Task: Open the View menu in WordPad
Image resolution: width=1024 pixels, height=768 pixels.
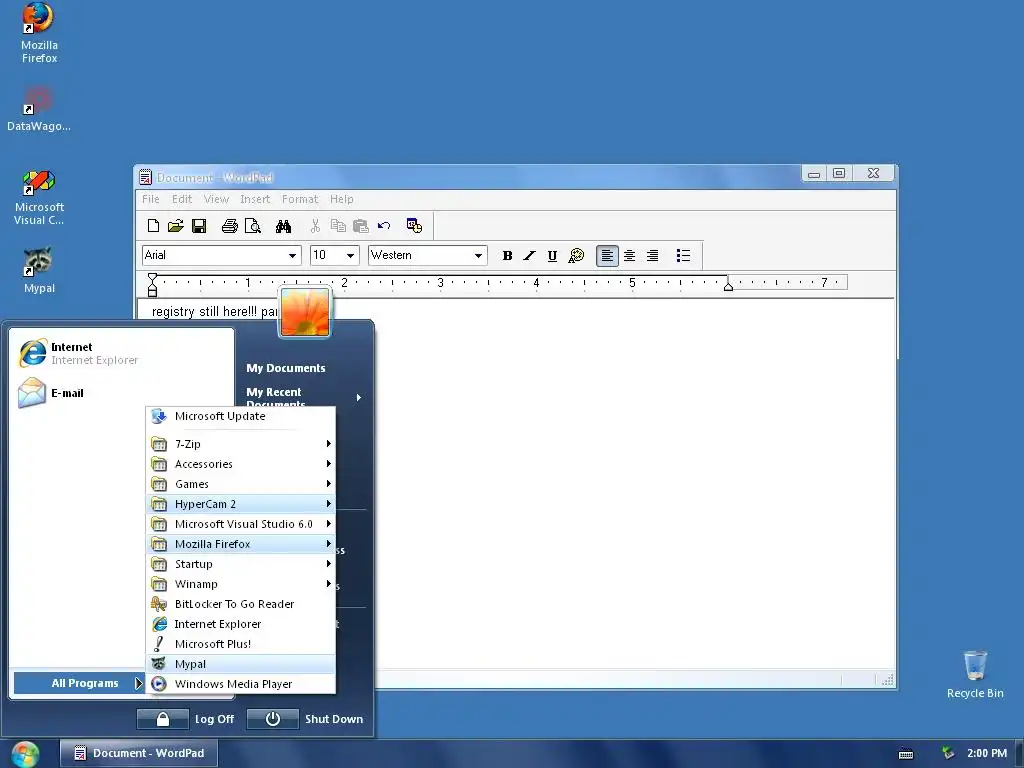Action: (x=216, y=199)
